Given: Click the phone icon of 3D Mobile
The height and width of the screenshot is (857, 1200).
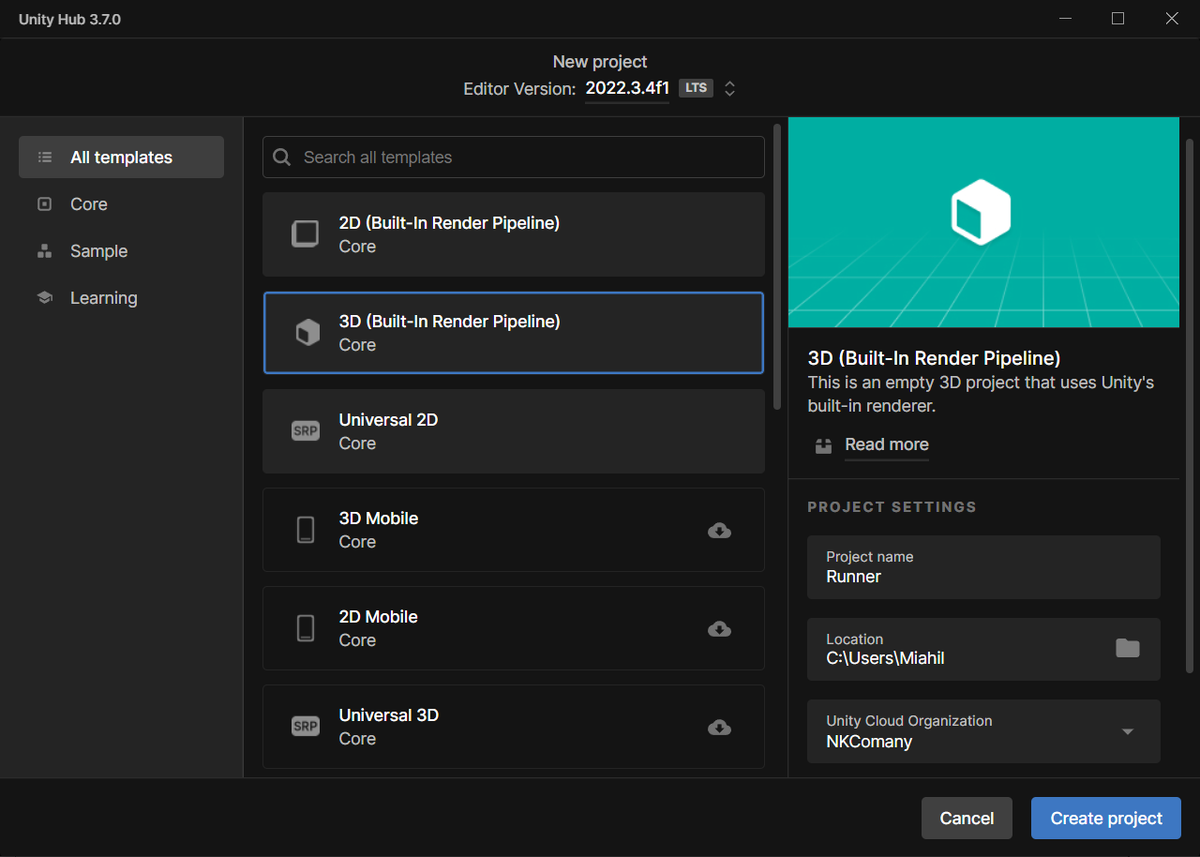Looking at the screenshot, I should coord(306,530).
